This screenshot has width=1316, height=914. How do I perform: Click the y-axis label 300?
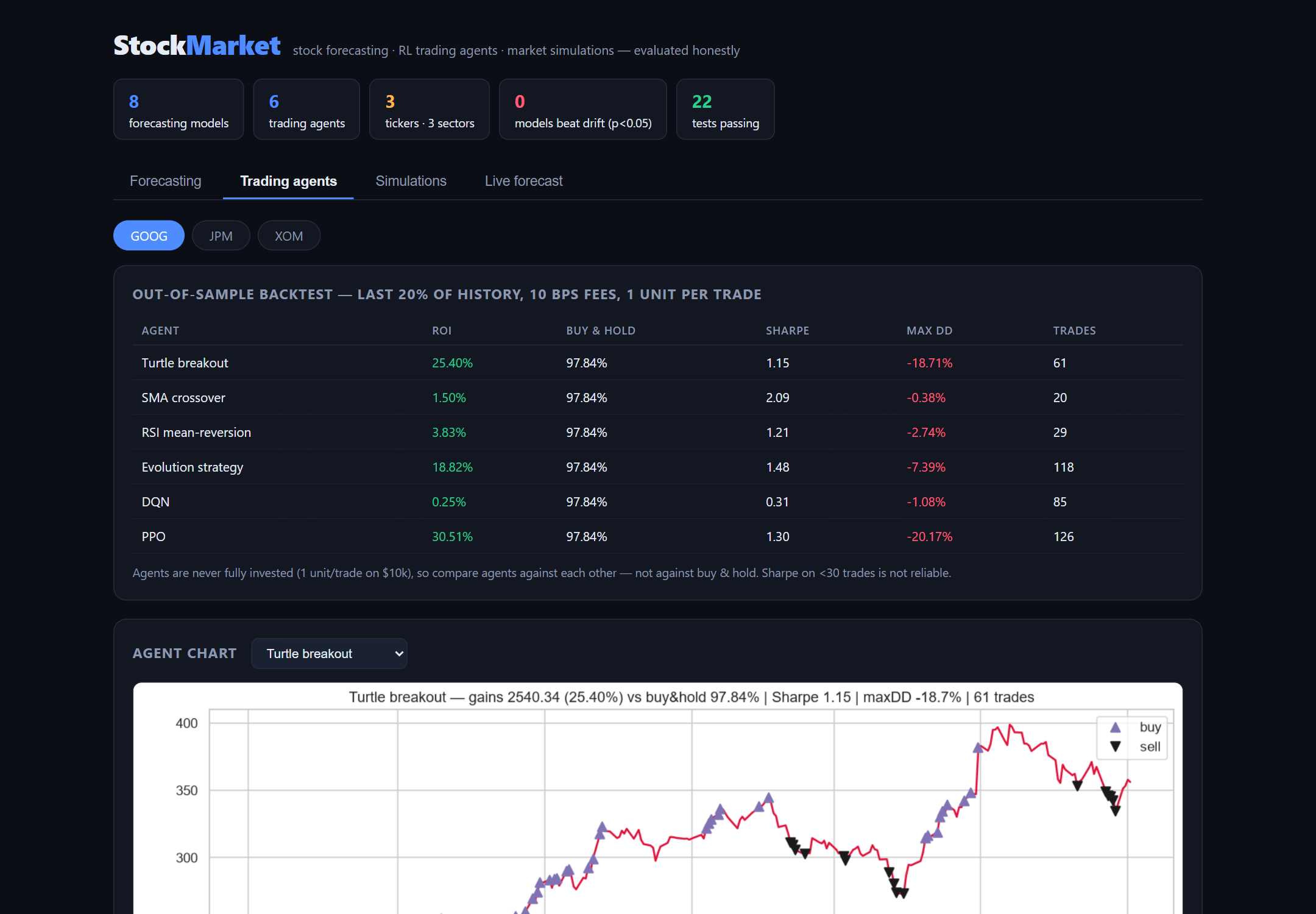click(x=186, y=858)
